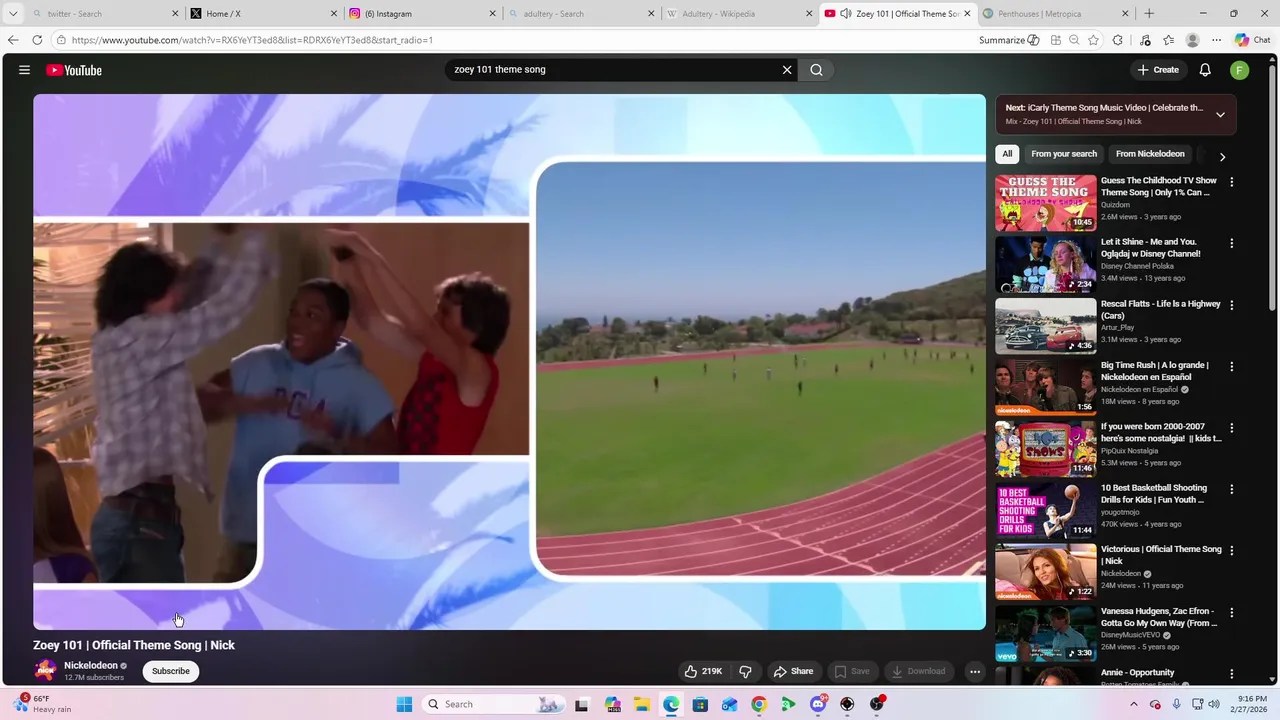Screen dimensions: 1280x720
Task: Click in the YouTube search input field
Action: point(612,70)
